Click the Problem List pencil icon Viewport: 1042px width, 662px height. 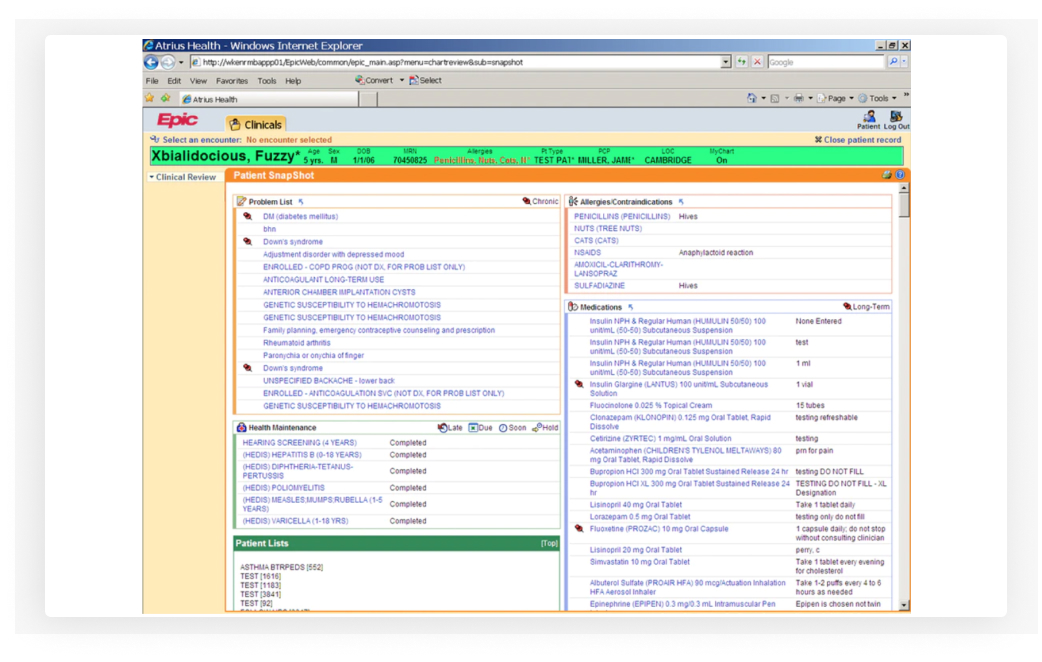coord(241,202)
